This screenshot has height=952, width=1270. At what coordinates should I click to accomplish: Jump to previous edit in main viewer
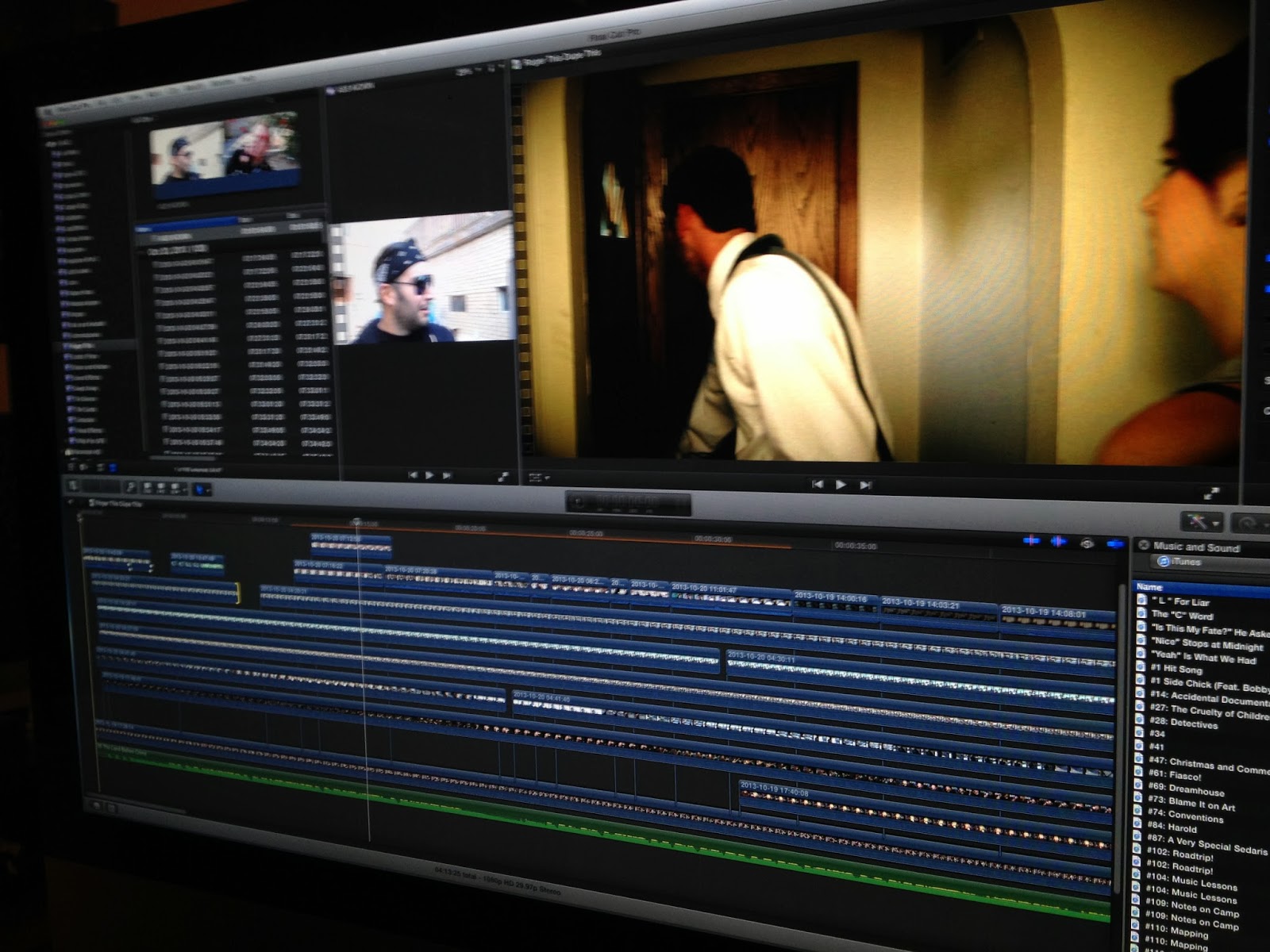point(818,484)
